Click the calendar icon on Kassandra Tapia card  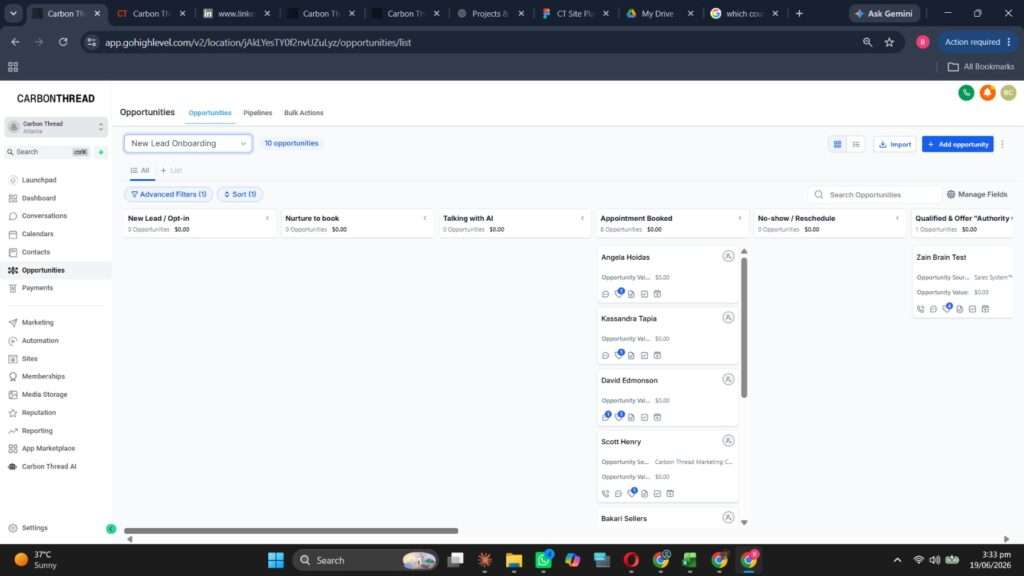point(658,356)
